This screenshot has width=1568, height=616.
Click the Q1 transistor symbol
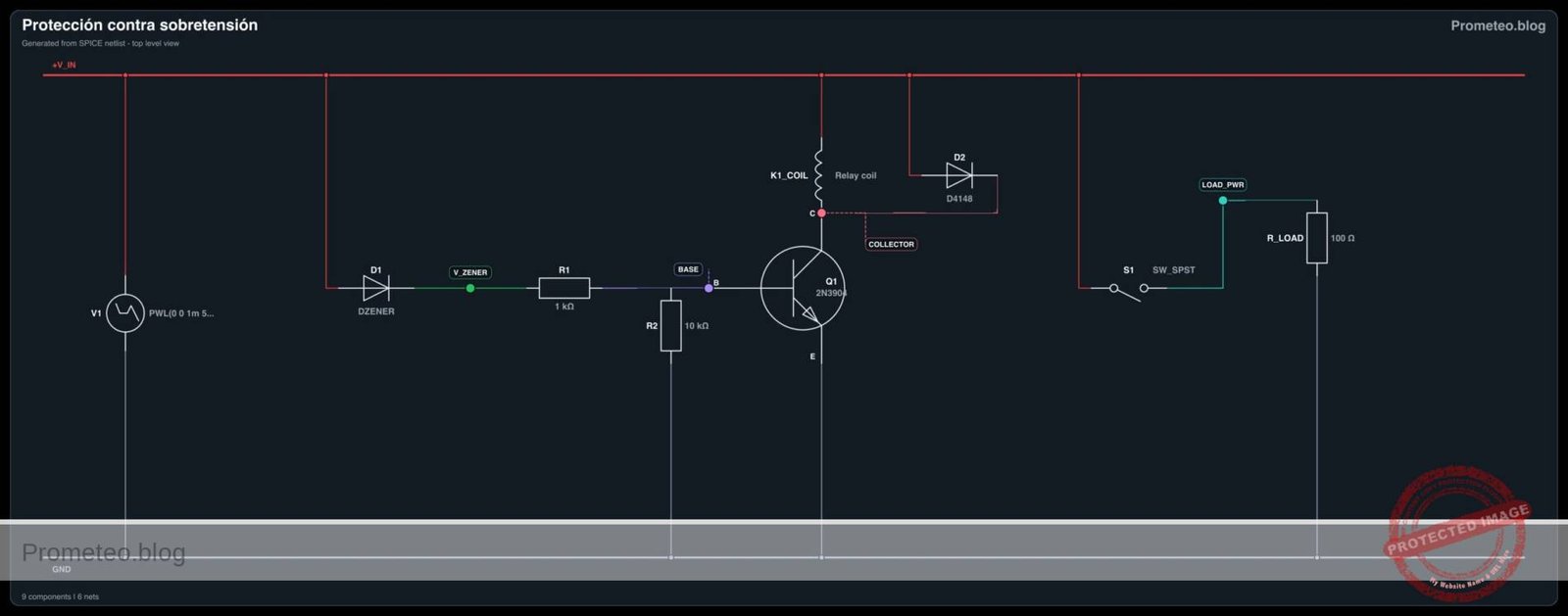(803, 288)
